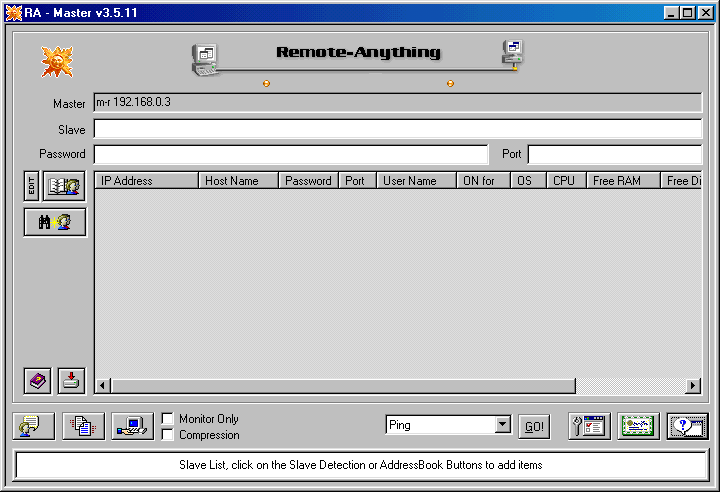
Task: Click the file transfer documents icon
Action: tap(83, 426)
